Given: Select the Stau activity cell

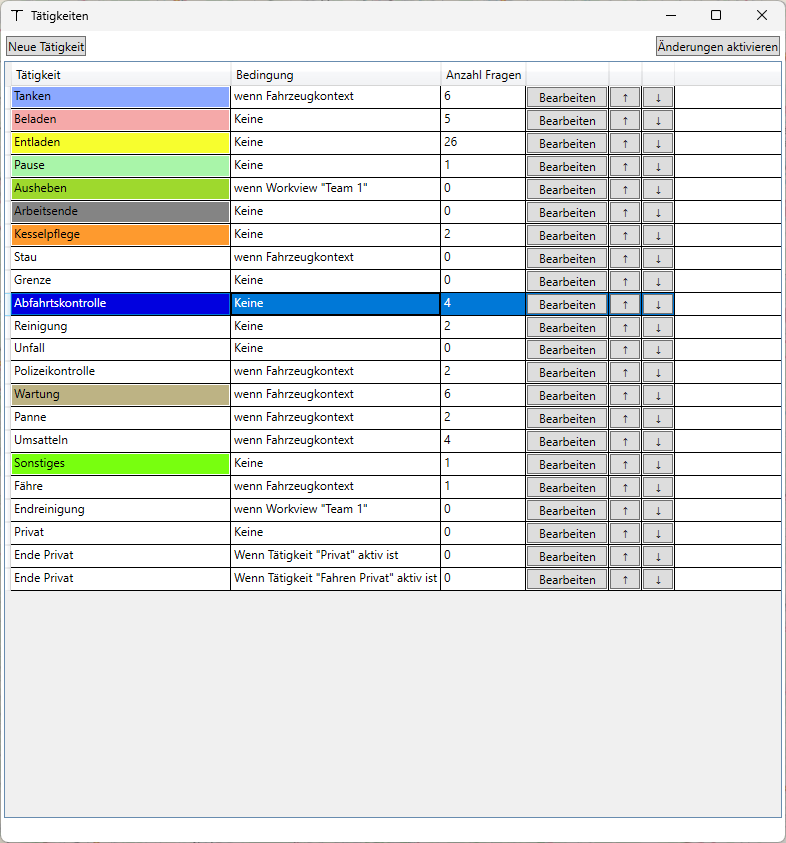Looking at the screenshot, I should (x=120, y=258).
